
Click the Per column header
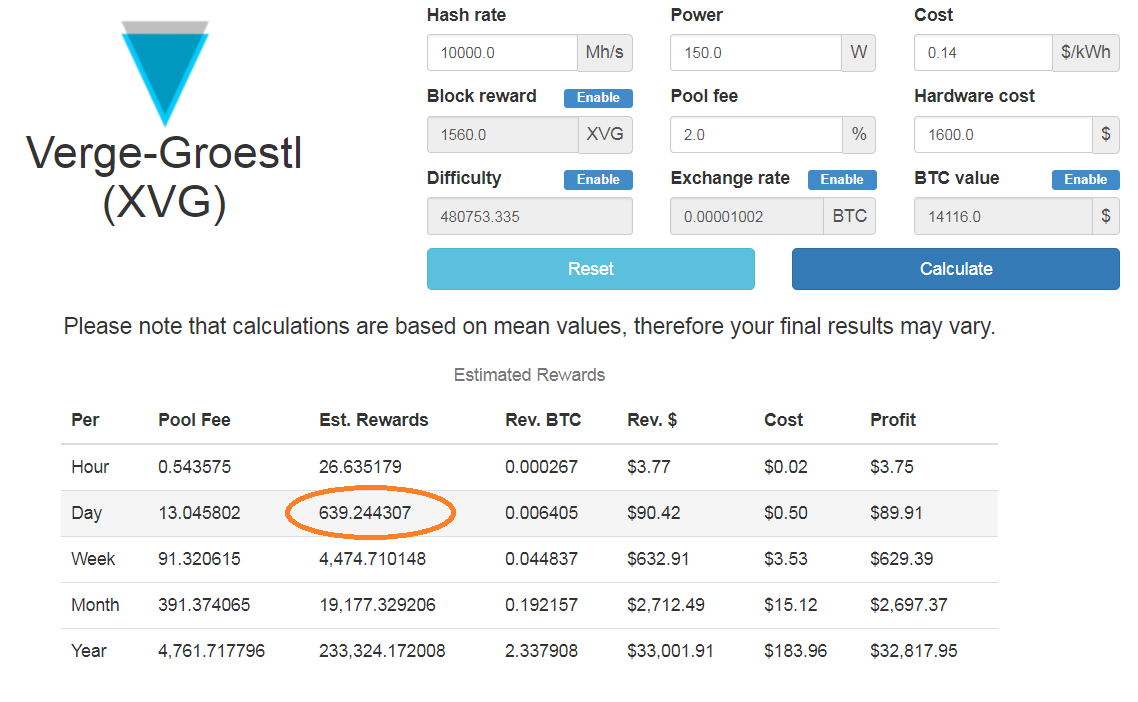click(85, 420)
